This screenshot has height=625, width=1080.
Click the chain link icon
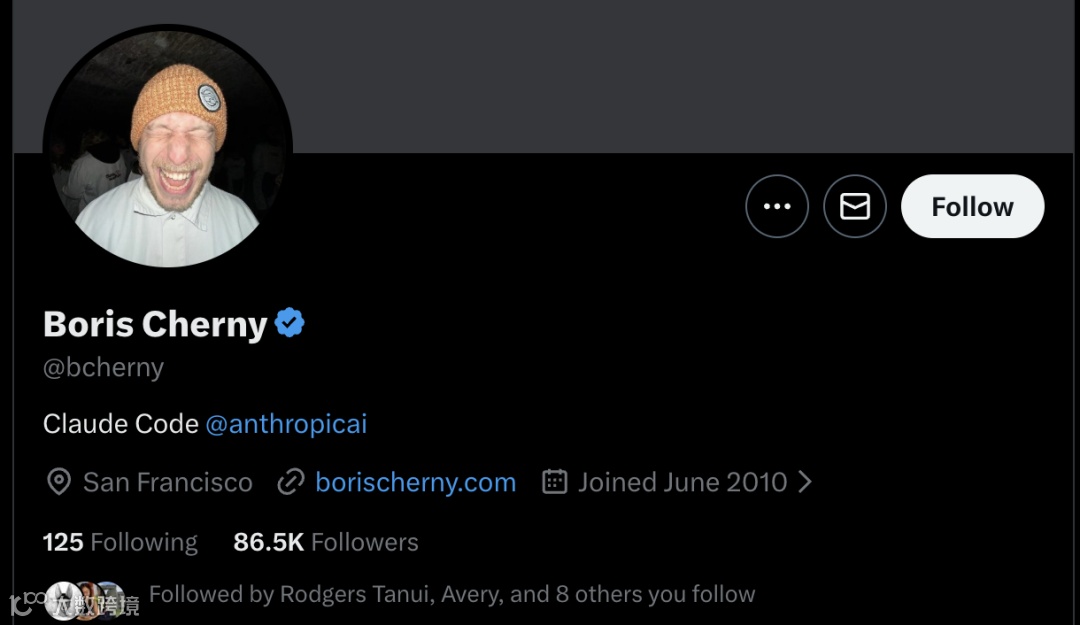click(x=290, y=482)
